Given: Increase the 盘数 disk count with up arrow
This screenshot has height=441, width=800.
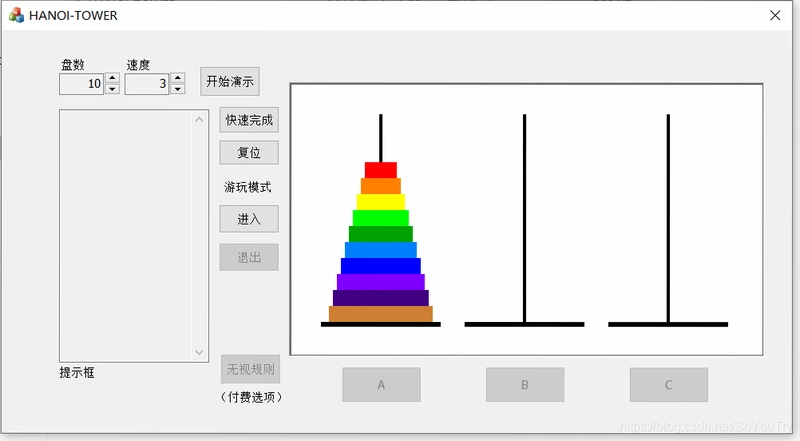Looking at the screenshot, I should (x=112, y=78).
